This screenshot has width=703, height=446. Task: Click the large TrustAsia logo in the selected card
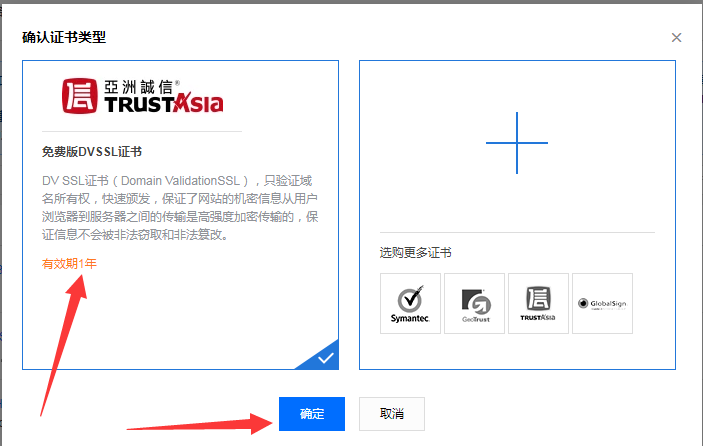coord(142,97)
